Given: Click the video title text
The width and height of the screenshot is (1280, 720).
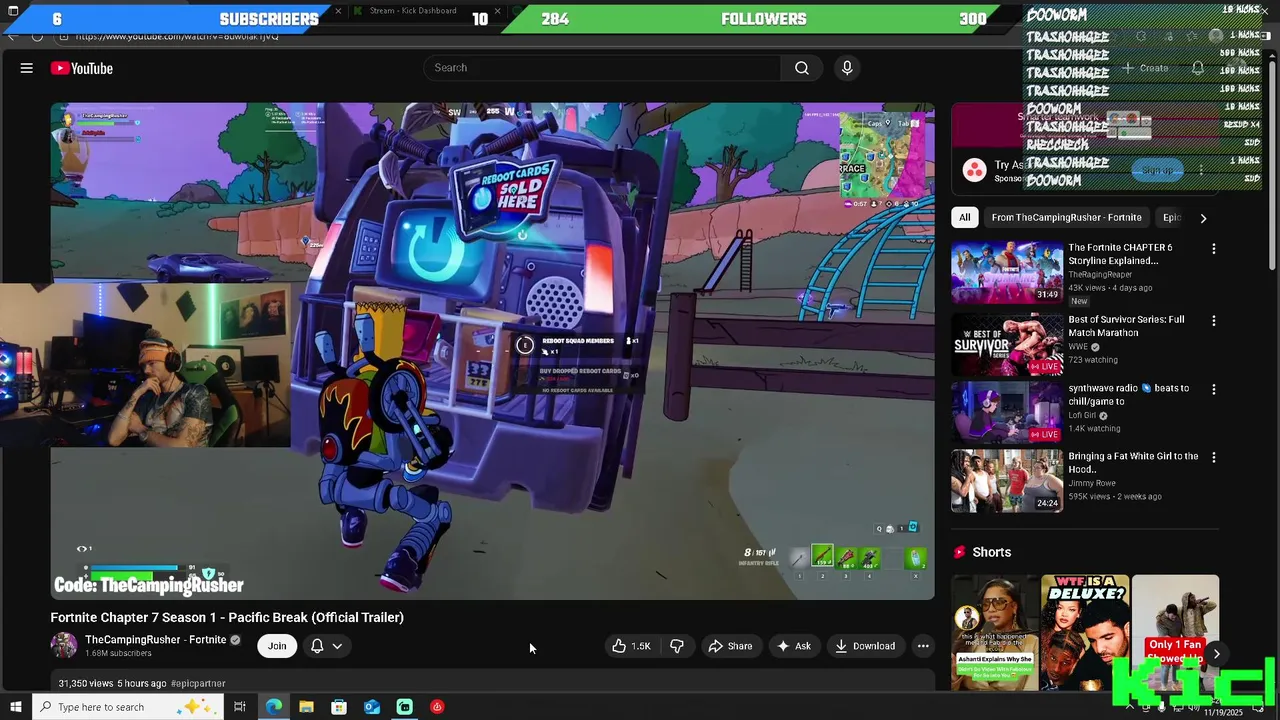Looking at the screenshot, I should coord(227,617).
